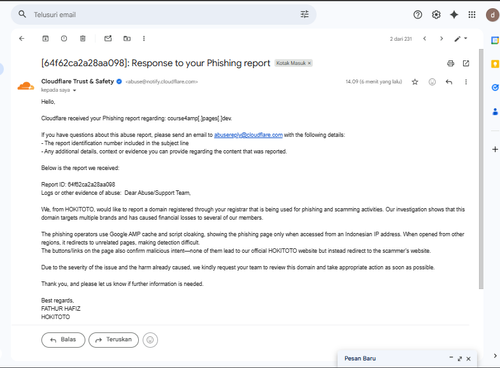Show search options filter in search bar
This screenshot has width=500, height=368.
pos(304,14)
